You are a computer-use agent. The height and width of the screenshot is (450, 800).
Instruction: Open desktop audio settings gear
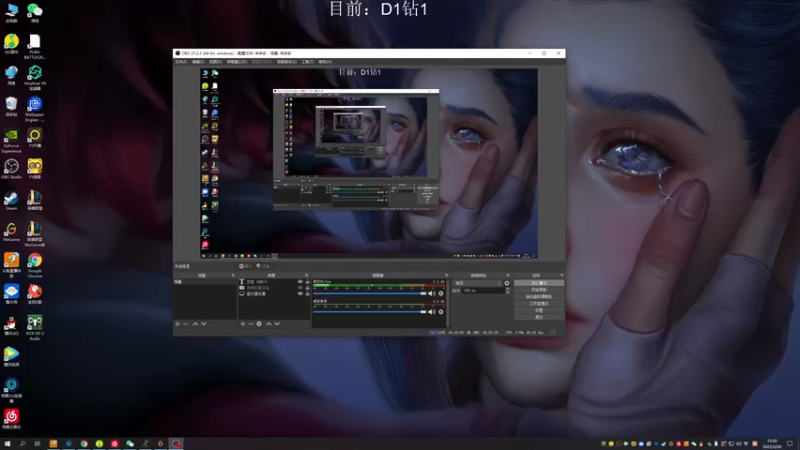(441, 312)
